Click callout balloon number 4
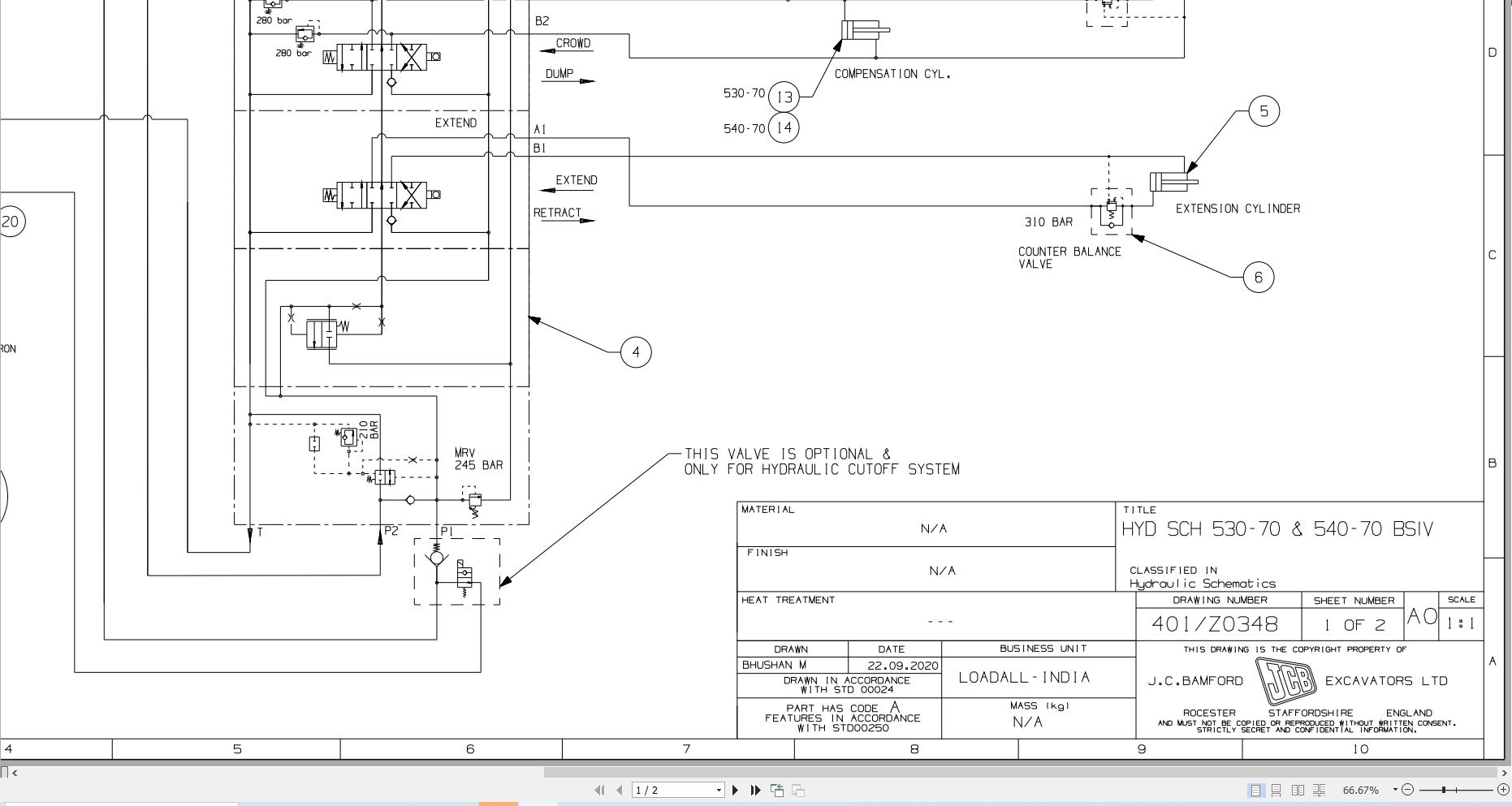Screen dimensions: 1512x806 click(636, 352)
